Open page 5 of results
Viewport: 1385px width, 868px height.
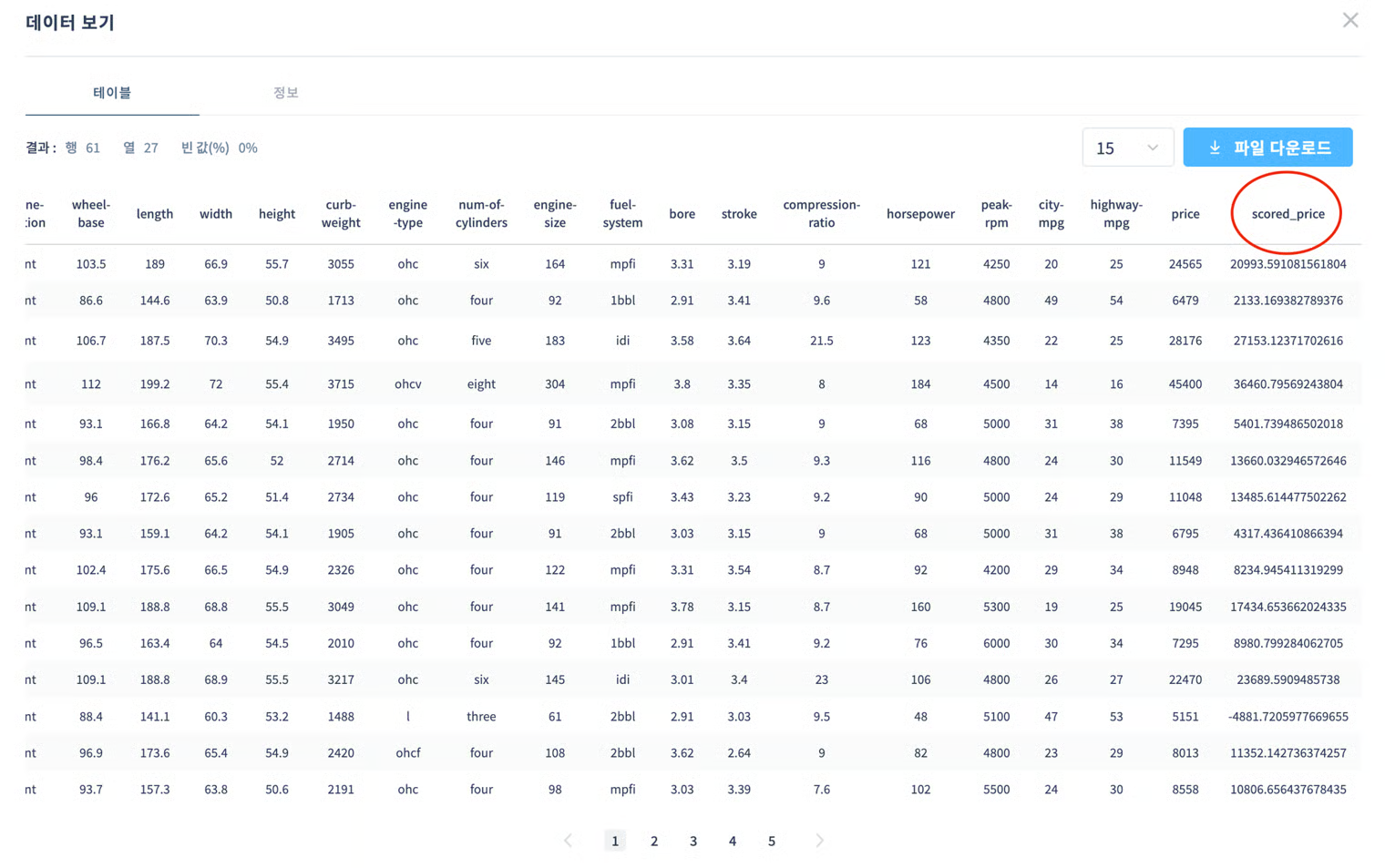pyautogui.click(x=772, y=841)
